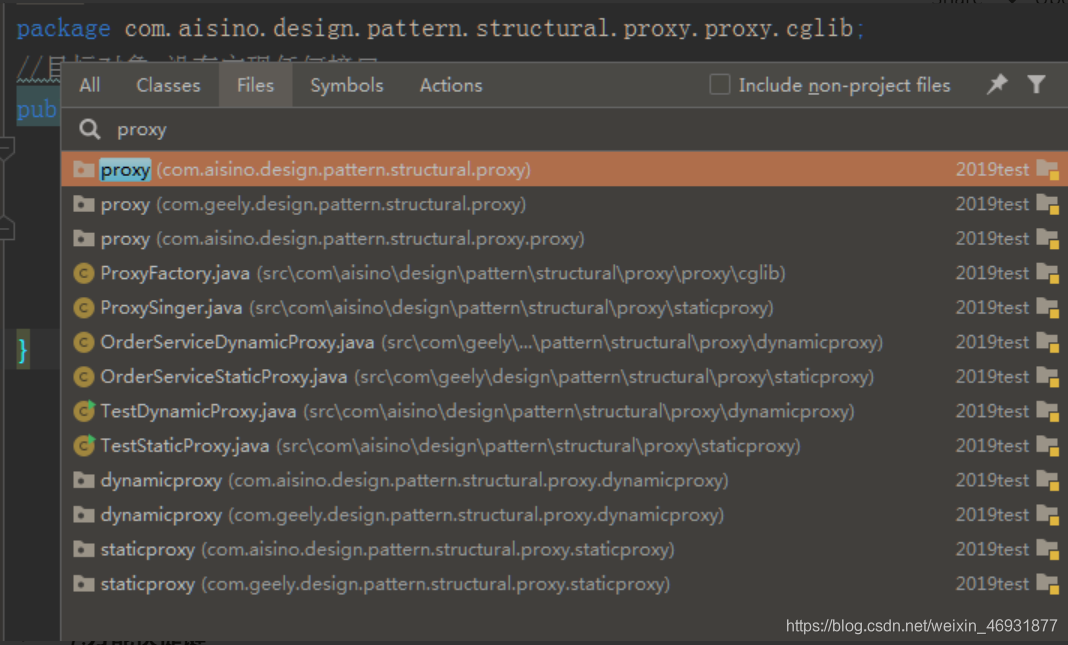Viewport: 1068px width, 645px height.
Task: Pin the search popup with the pin icon
Action: coord(997,84)
